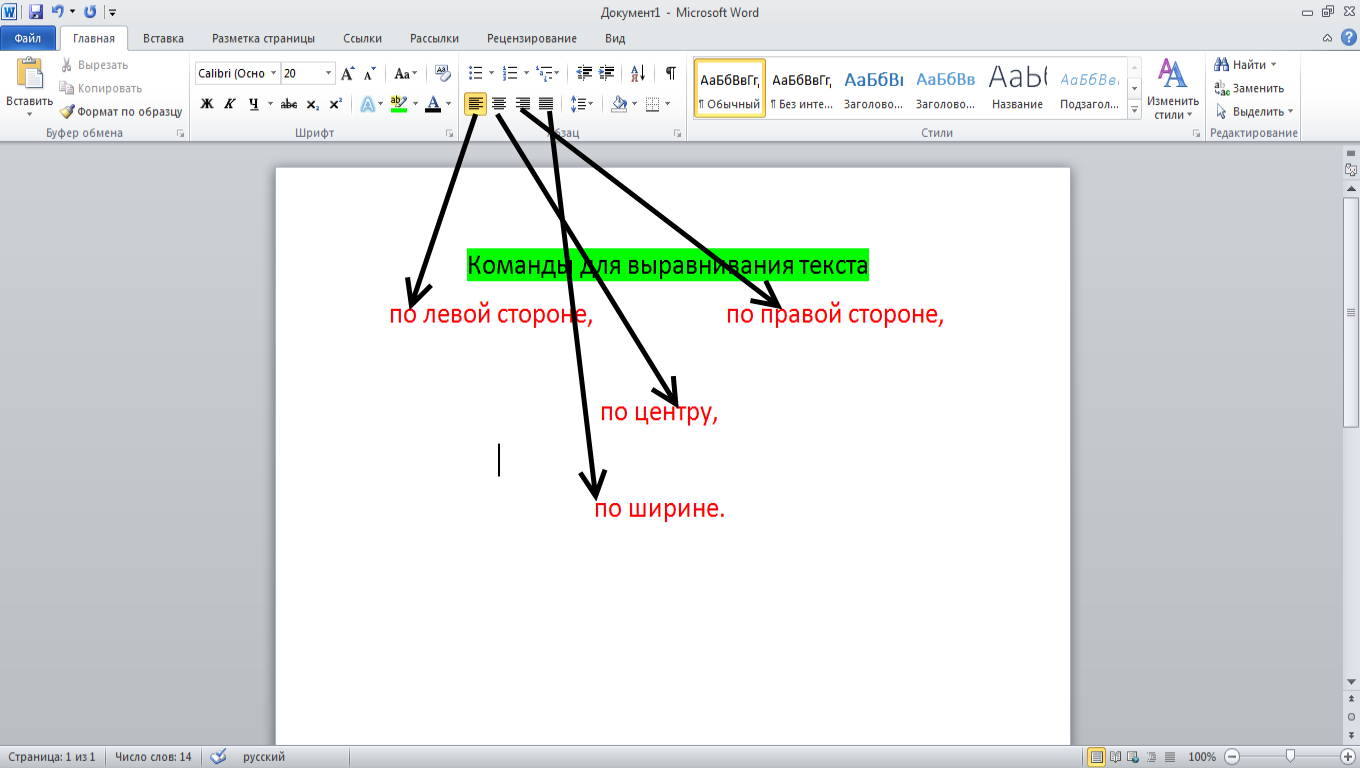Open font name dropdown Calibri

[x=273, y=73]
